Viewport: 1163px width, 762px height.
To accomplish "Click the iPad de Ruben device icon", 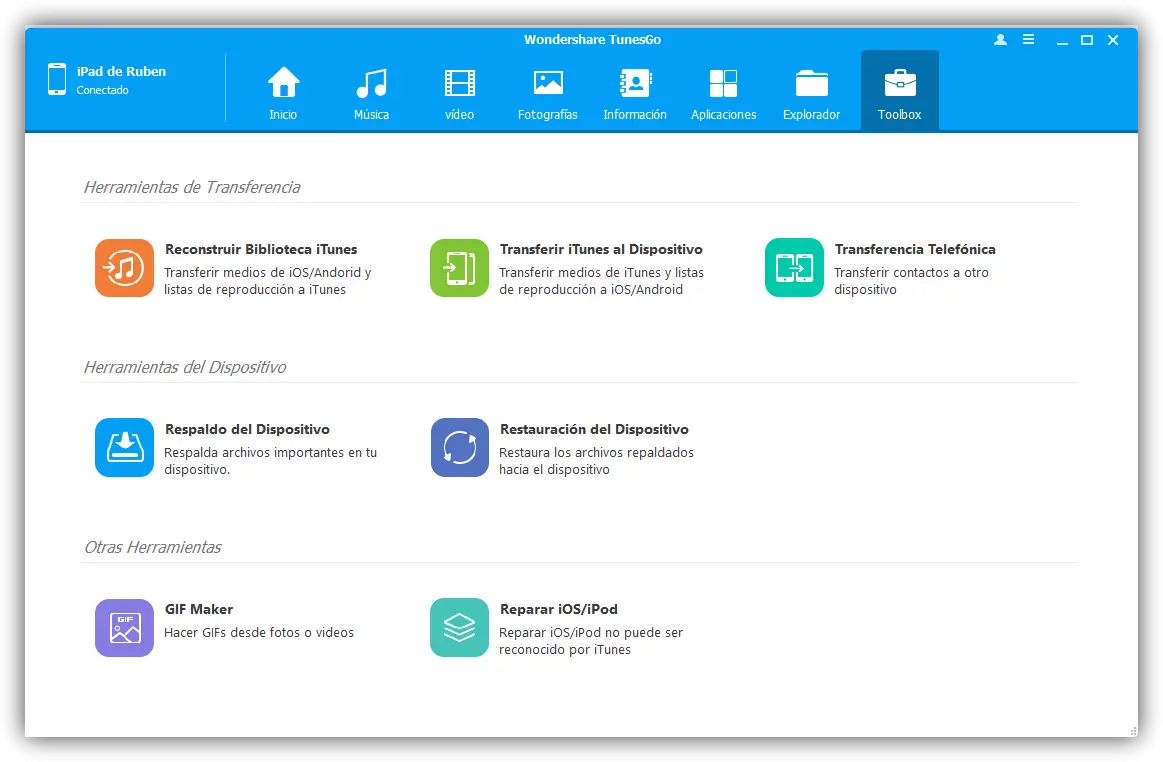I will pos(57,79).
